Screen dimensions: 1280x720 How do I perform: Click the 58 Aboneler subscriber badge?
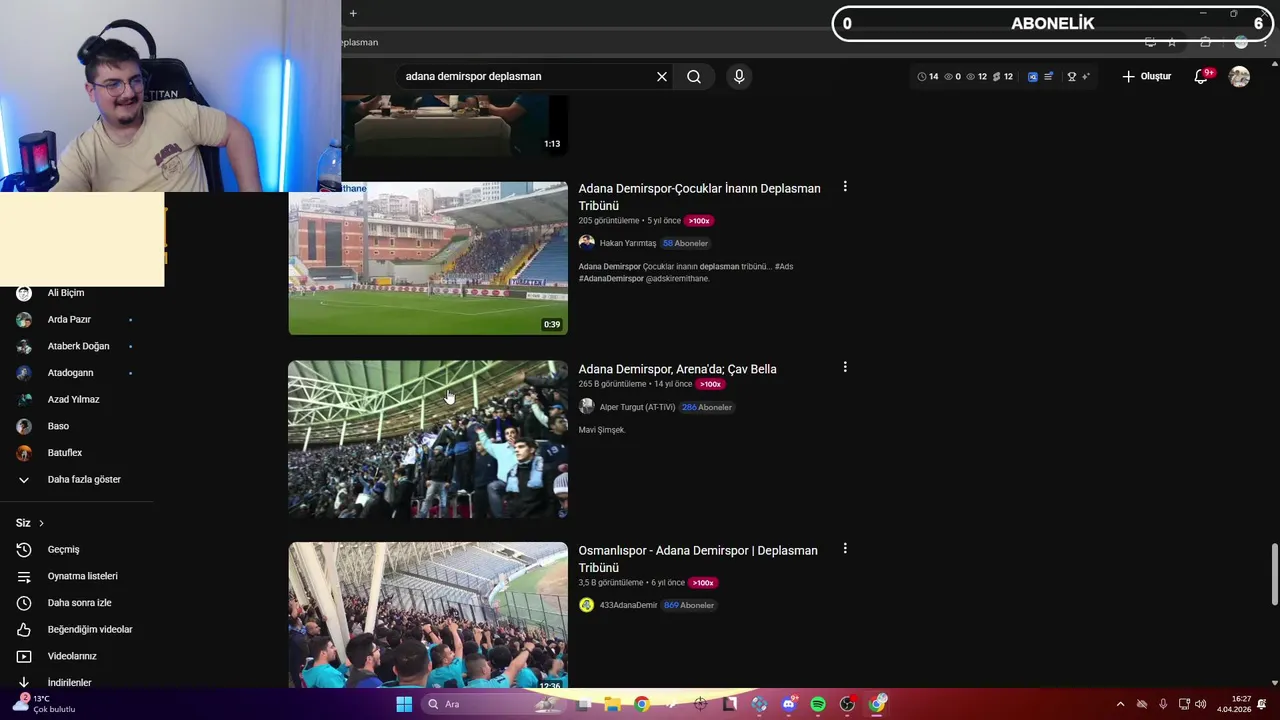click(x=685, y=243)
